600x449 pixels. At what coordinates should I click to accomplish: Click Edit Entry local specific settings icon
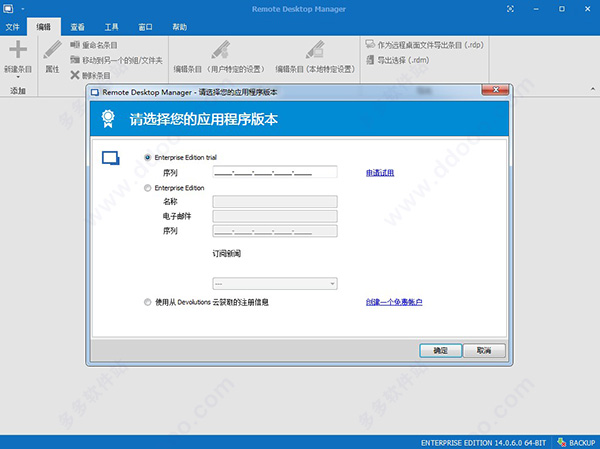pos(315,49)
